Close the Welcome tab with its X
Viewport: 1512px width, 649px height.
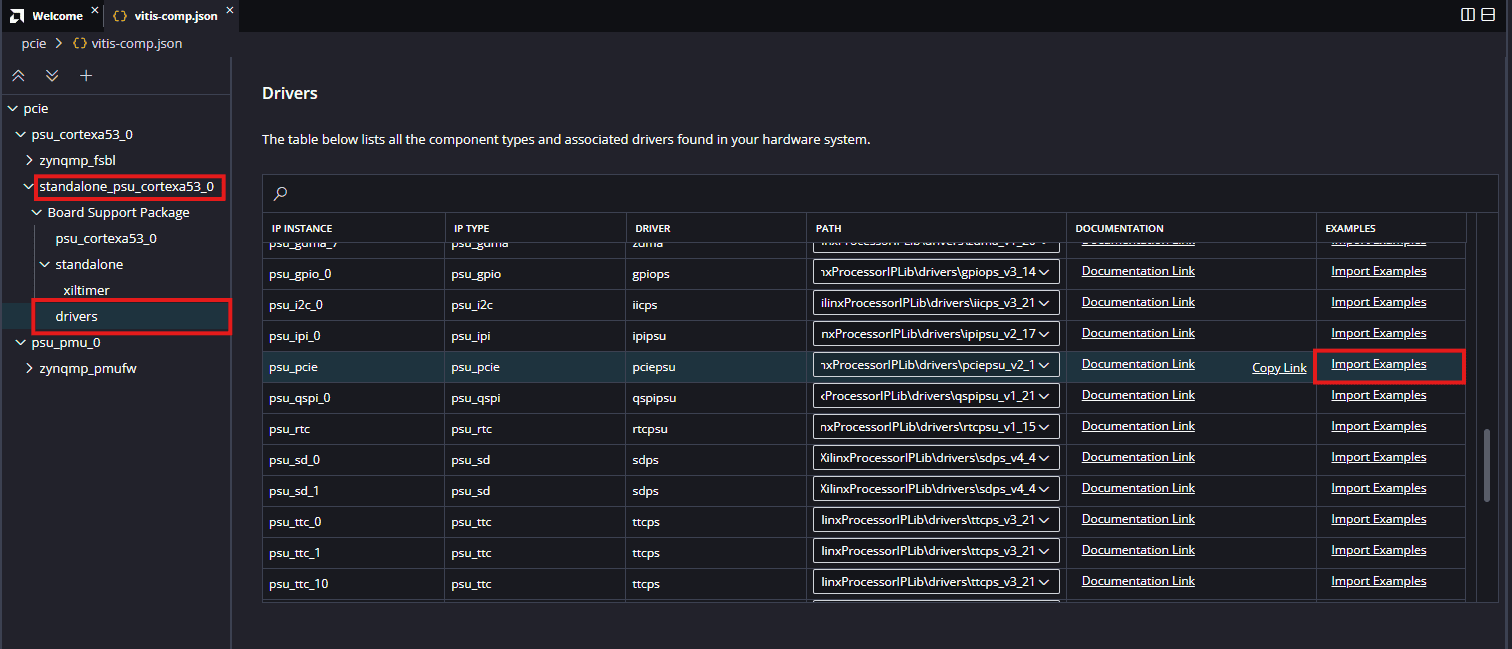(x=95, y=11)
